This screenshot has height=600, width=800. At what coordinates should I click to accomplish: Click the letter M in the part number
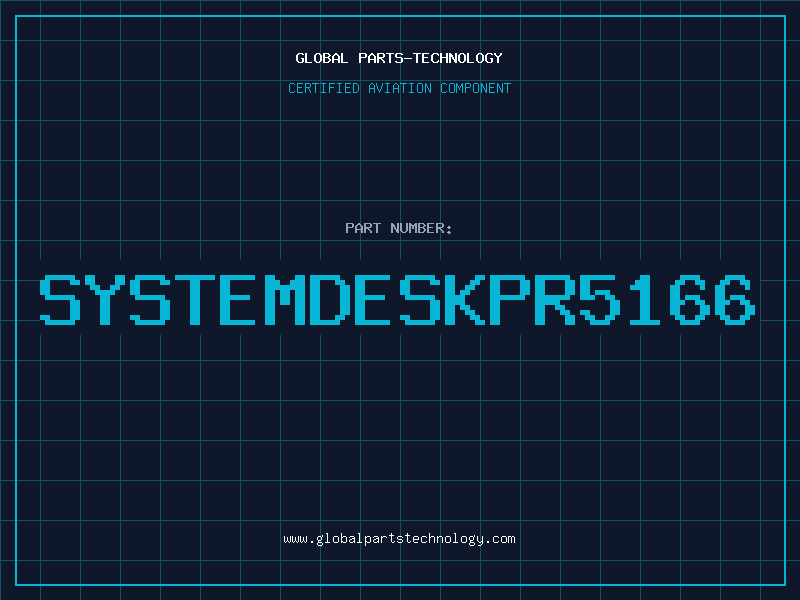tap(285, 299)
